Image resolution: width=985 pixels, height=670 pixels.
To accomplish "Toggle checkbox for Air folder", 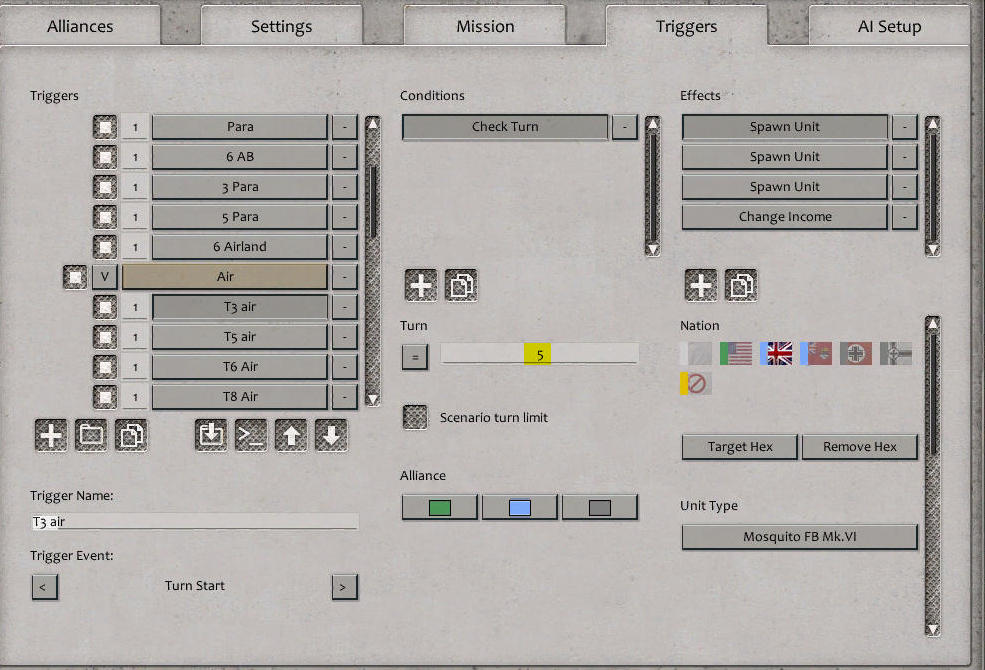I will (x=75, y=277).
